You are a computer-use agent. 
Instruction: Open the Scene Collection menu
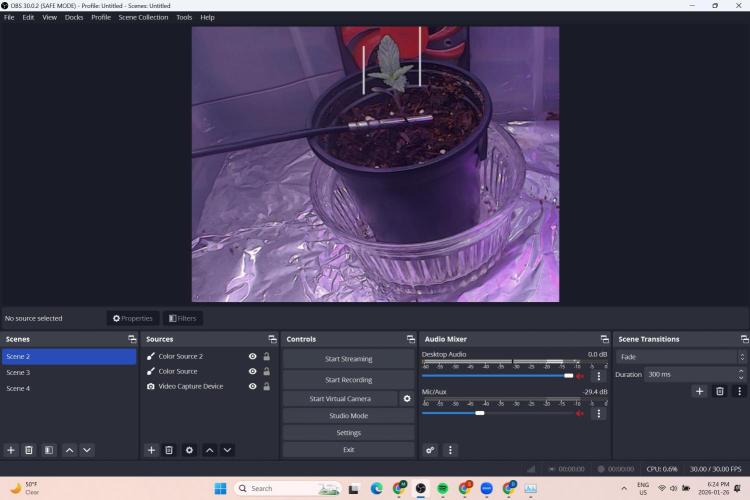pos(143,17)
